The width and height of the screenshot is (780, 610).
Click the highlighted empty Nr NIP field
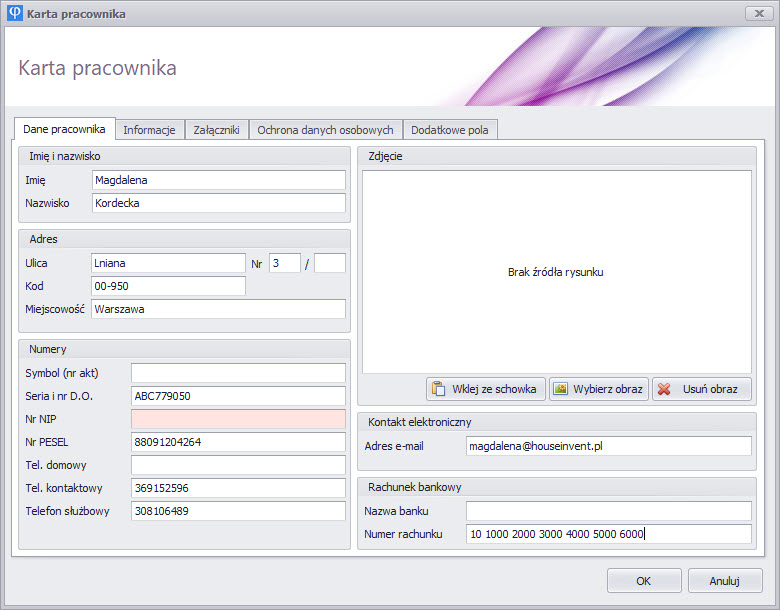pos(238,419)
